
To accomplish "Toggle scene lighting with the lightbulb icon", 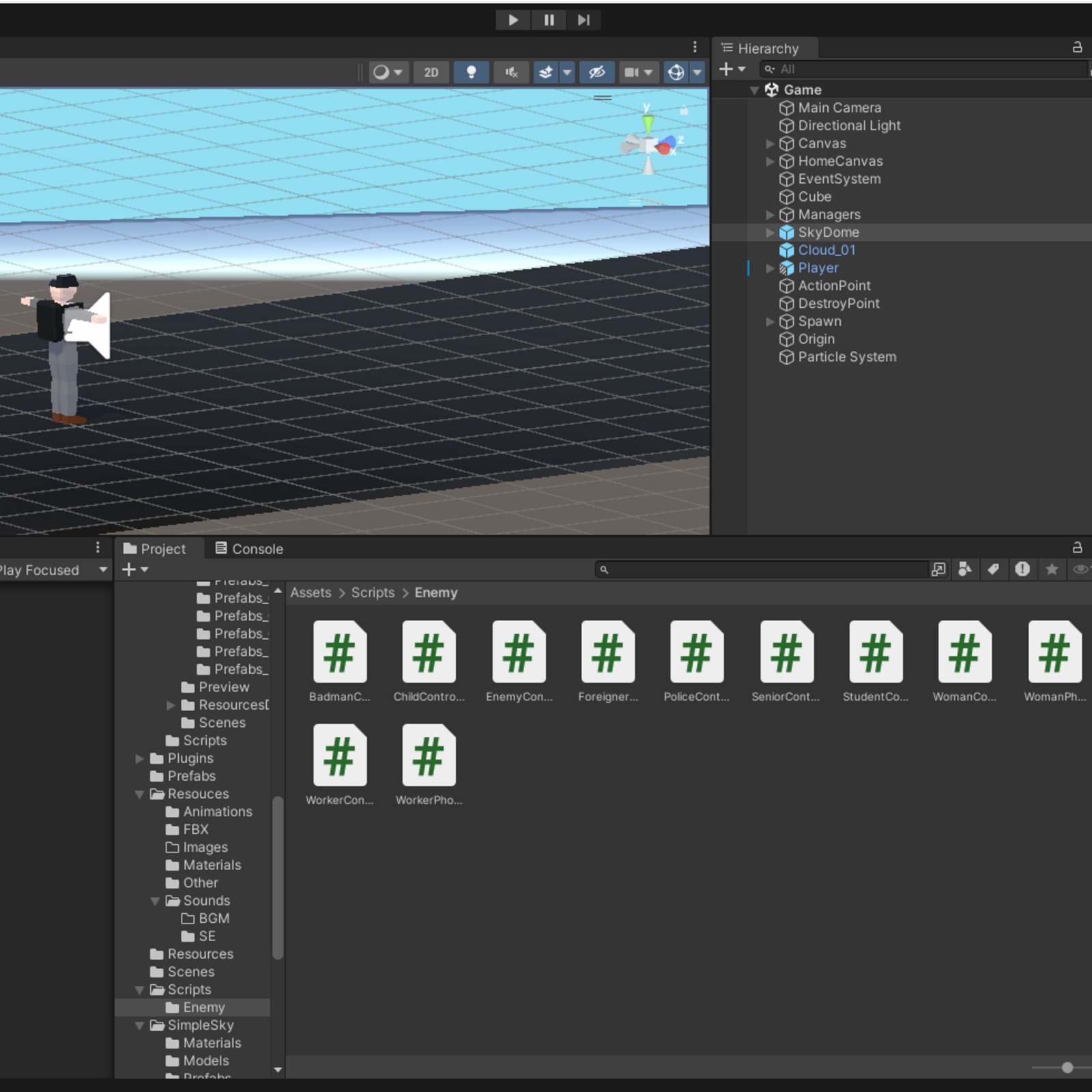I will click(471, 72).
